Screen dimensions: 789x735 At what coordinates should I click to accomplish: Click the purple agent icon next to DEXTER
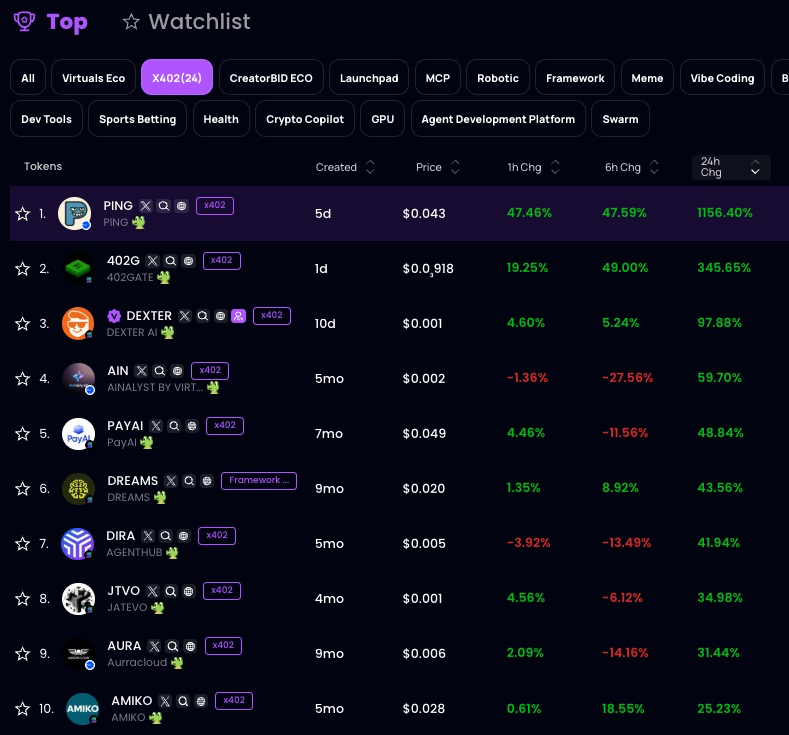coord(238,316)
